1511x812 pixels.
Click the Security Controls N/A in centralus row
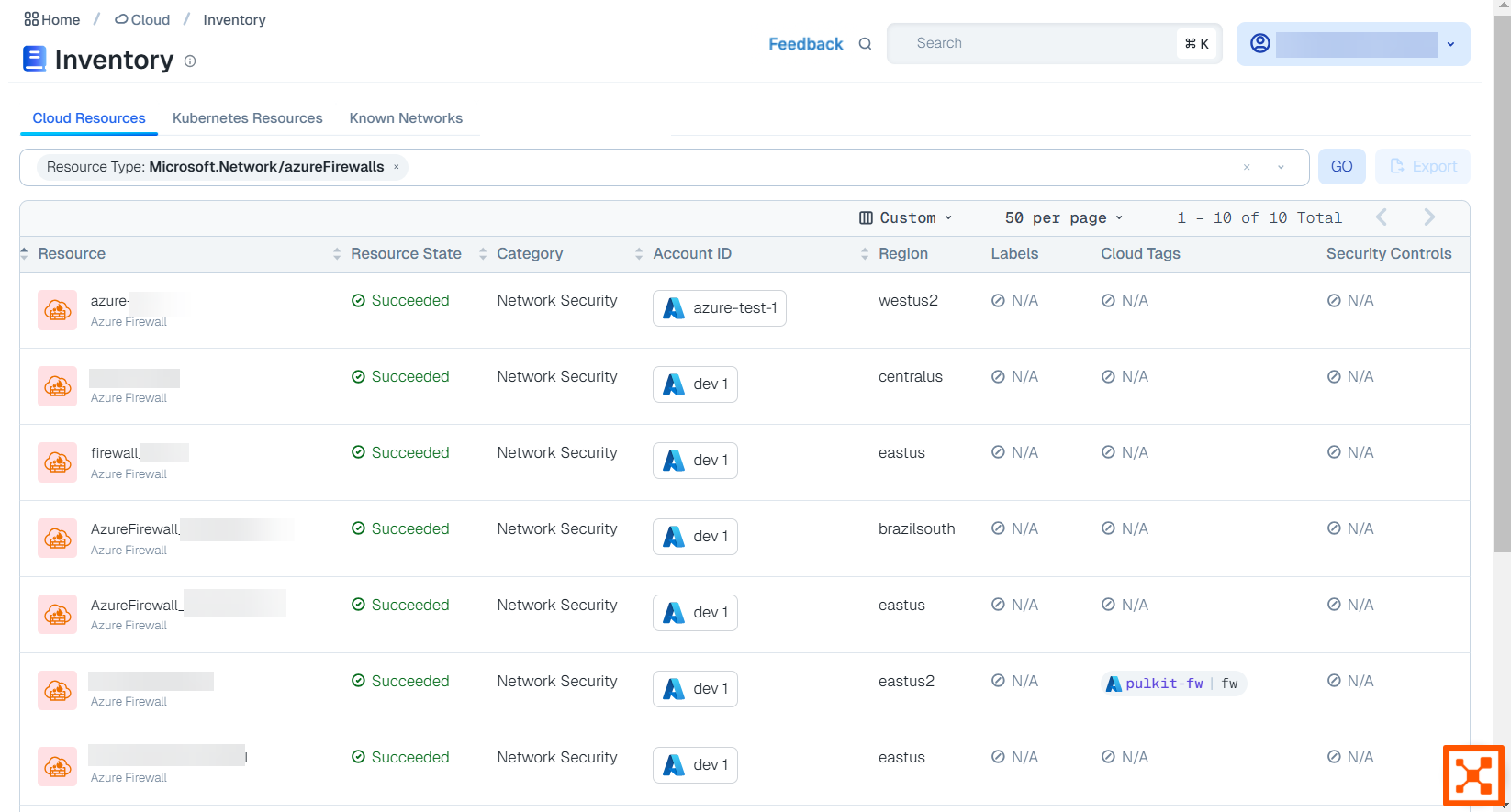tap(1350, 376)
